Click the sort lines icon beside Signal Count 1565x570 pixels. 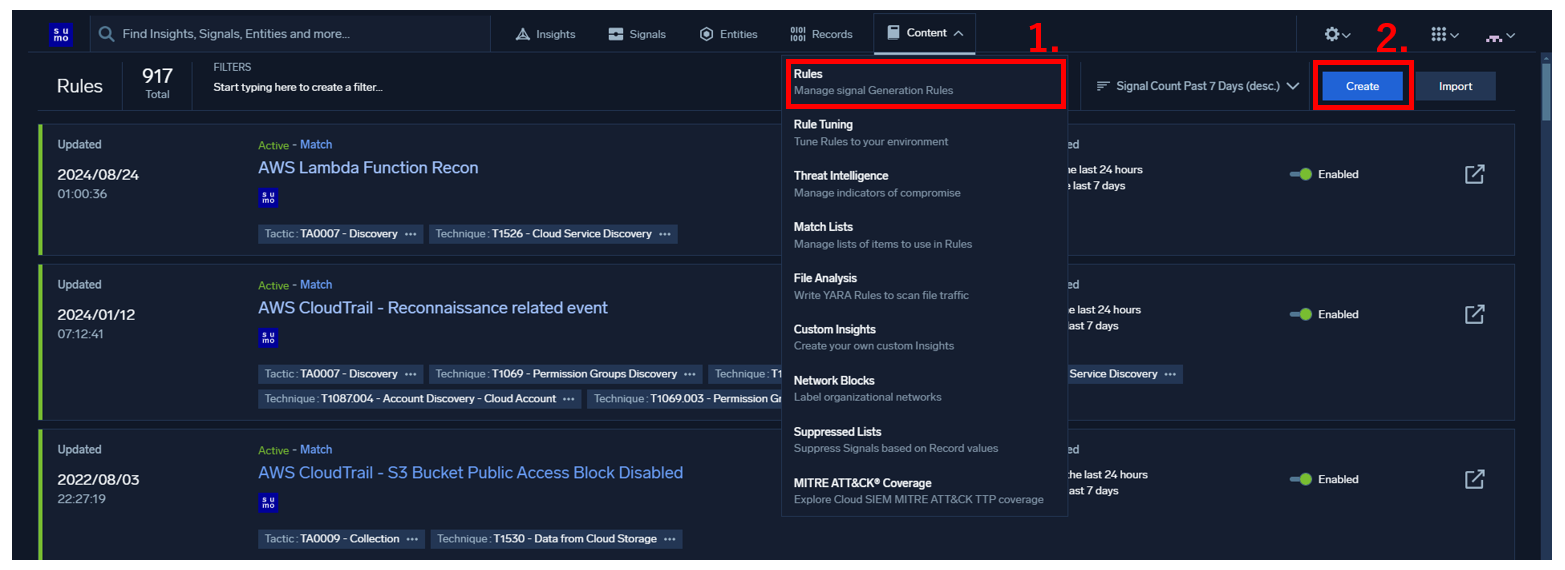(1104, 86)
